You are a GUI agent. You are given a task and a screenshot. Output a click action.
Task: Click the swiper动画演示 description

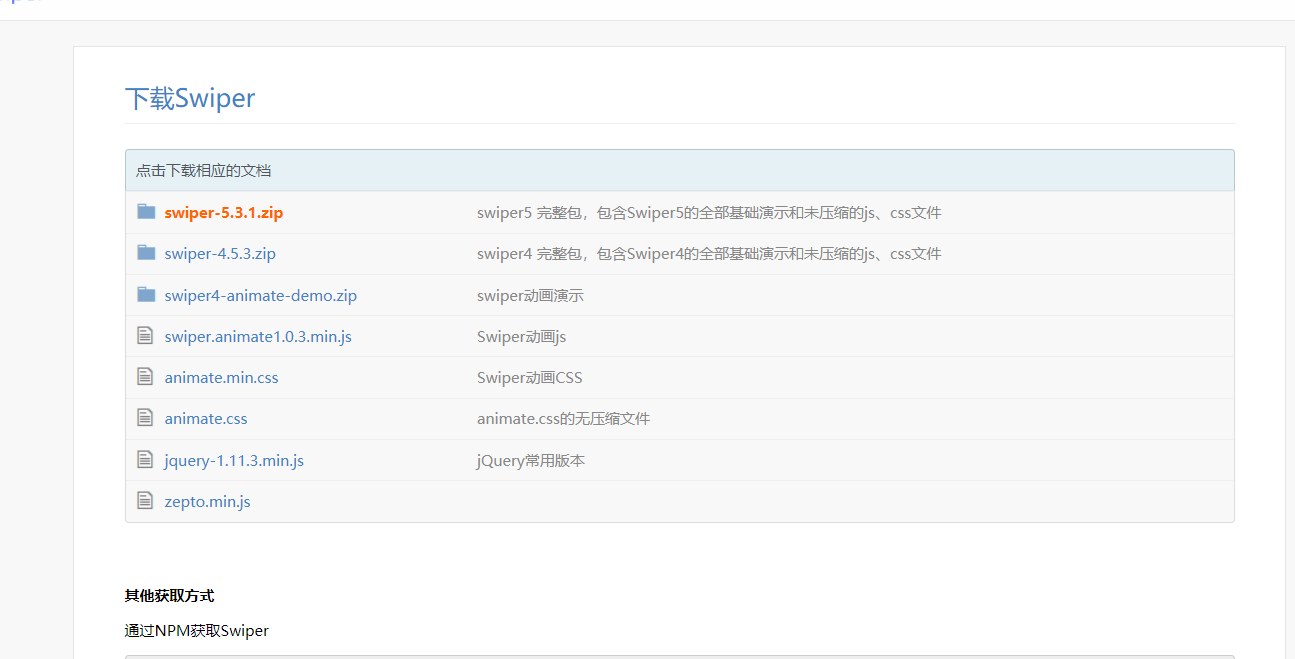pyautogui.click(x=530, y=296)
